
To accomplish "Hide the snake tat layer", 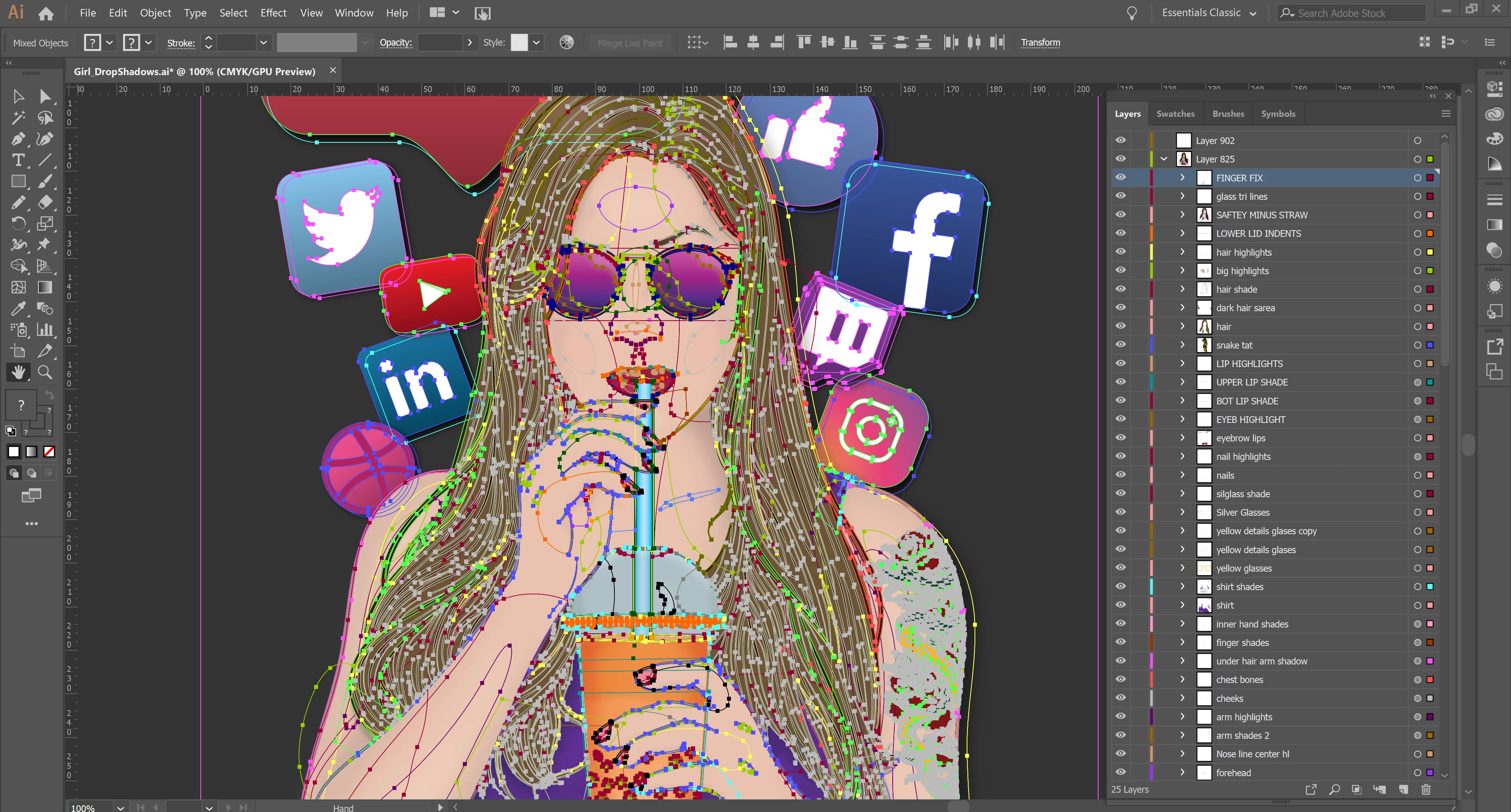I will tap(1120, 345).
